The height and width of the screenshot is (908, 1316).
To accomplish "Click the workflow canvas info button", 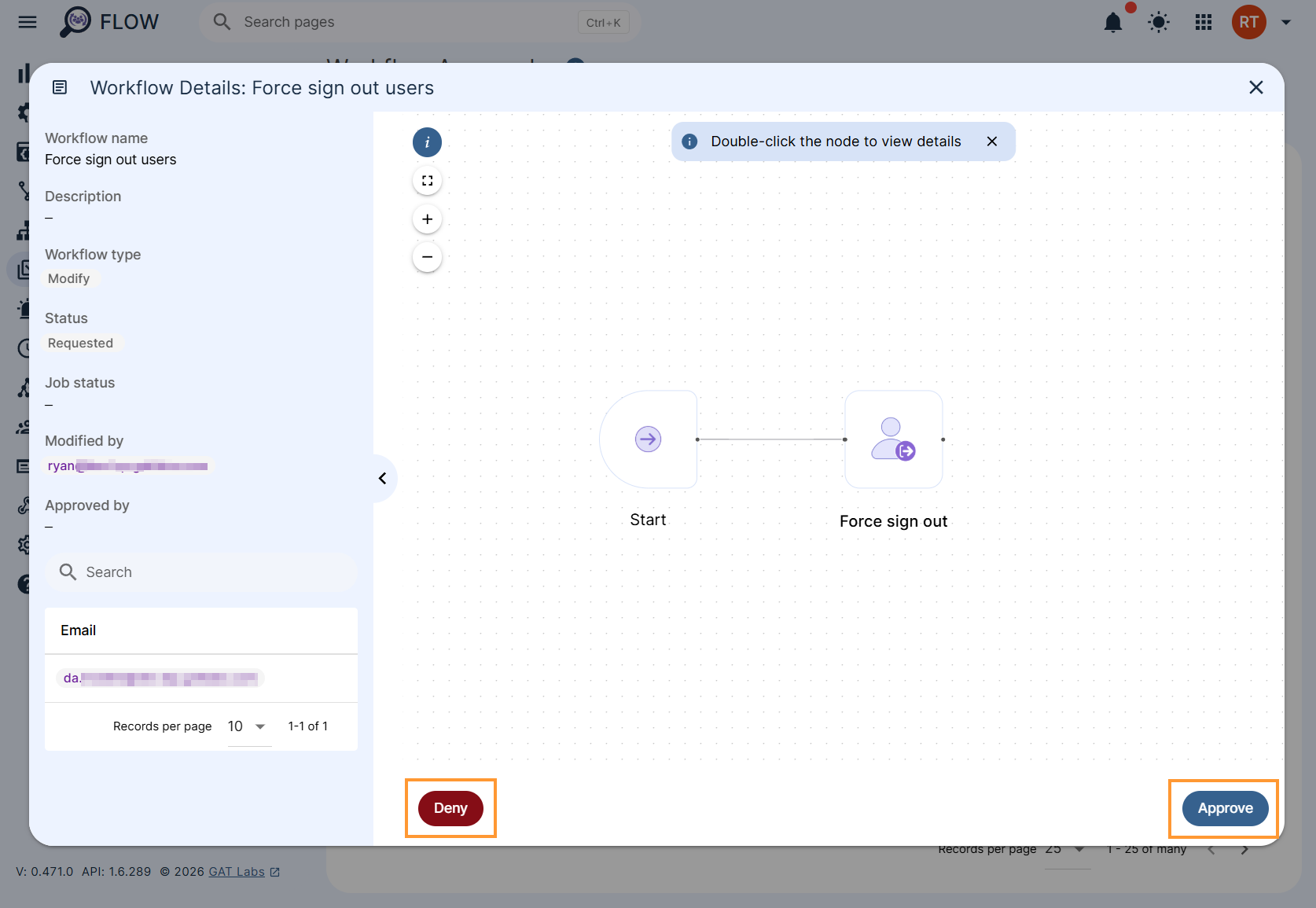I will (427, 142).
